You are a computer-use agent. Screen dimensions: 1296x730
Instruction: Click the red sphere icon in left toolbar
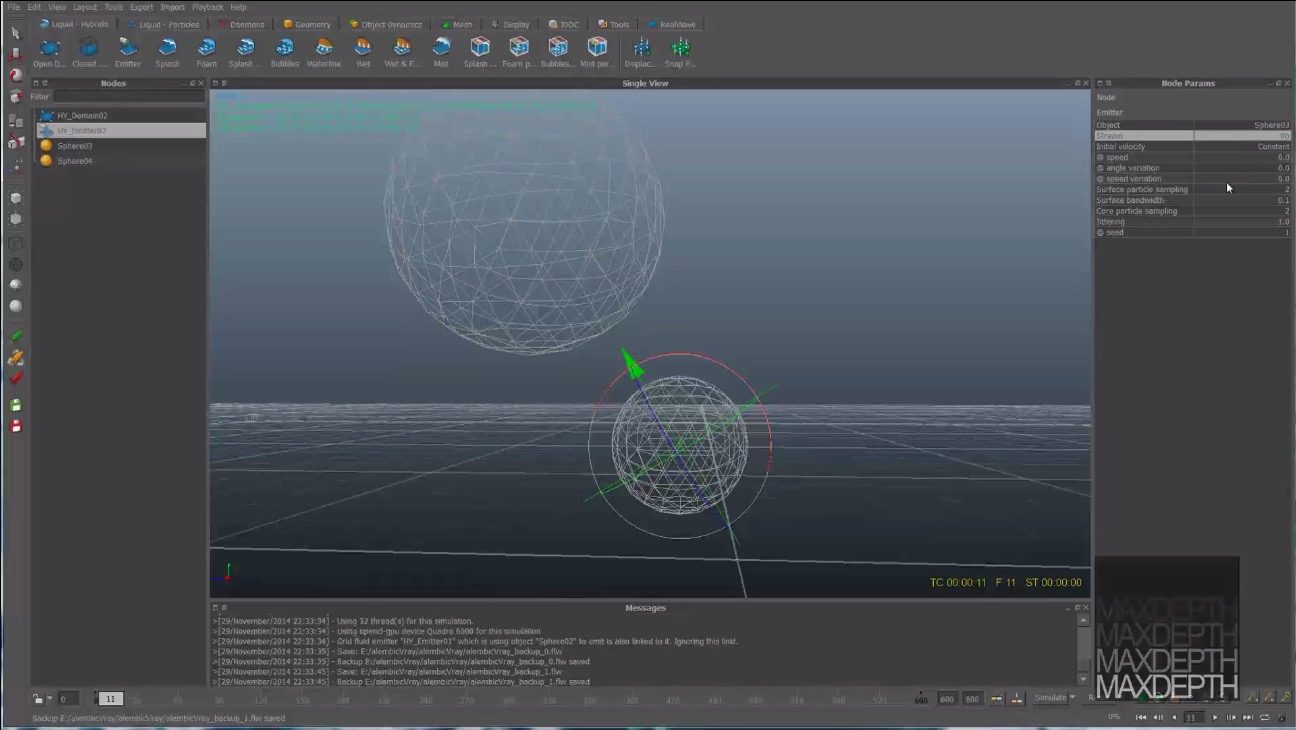(x=15, y=75)
